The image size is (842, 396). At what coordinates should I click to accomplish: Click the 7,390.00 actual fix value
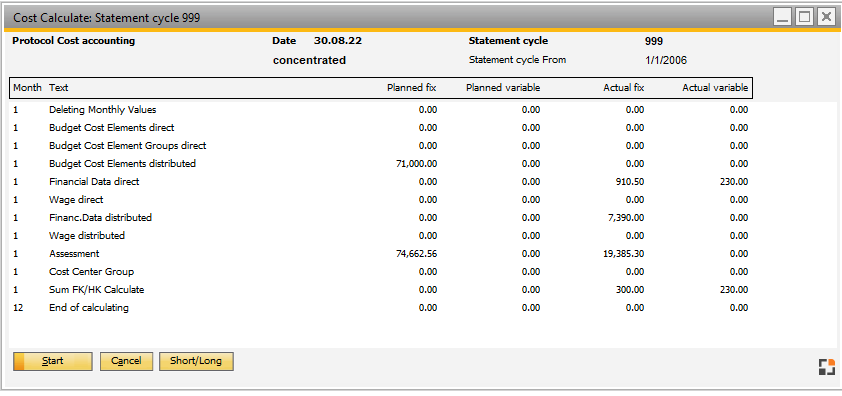627,218
